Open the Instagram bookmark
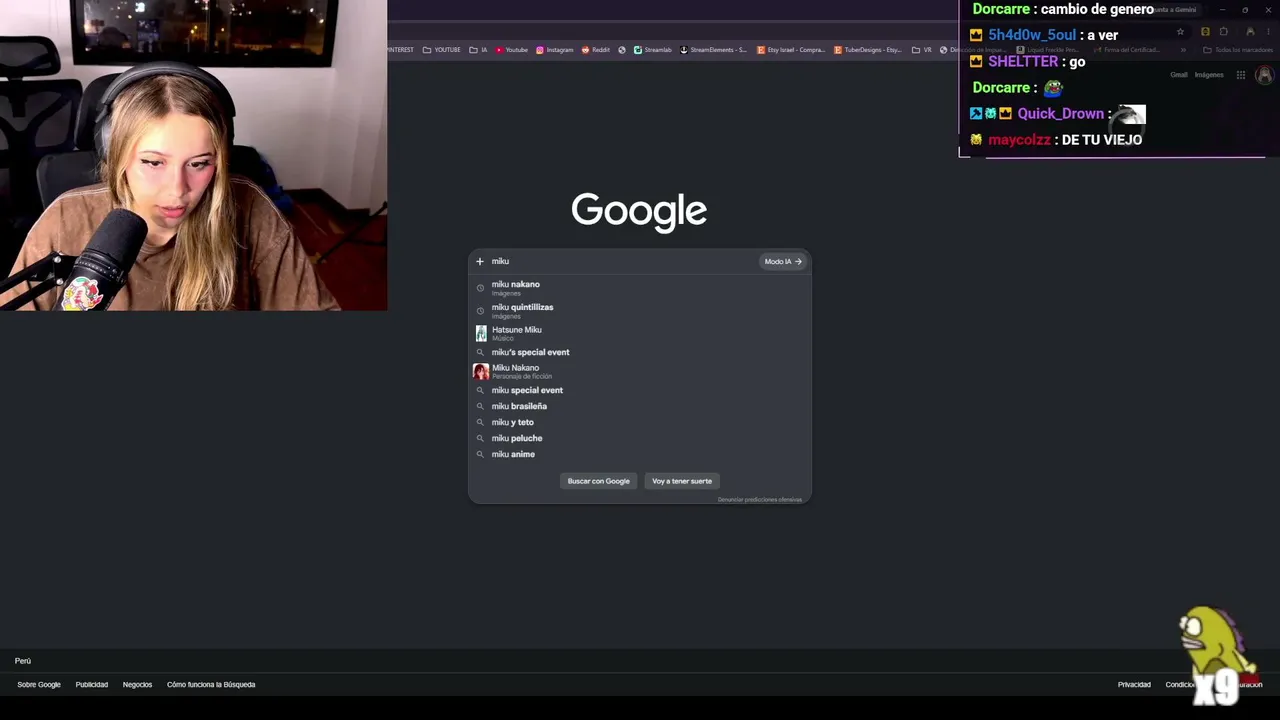1280x720 pixels. 555,50
